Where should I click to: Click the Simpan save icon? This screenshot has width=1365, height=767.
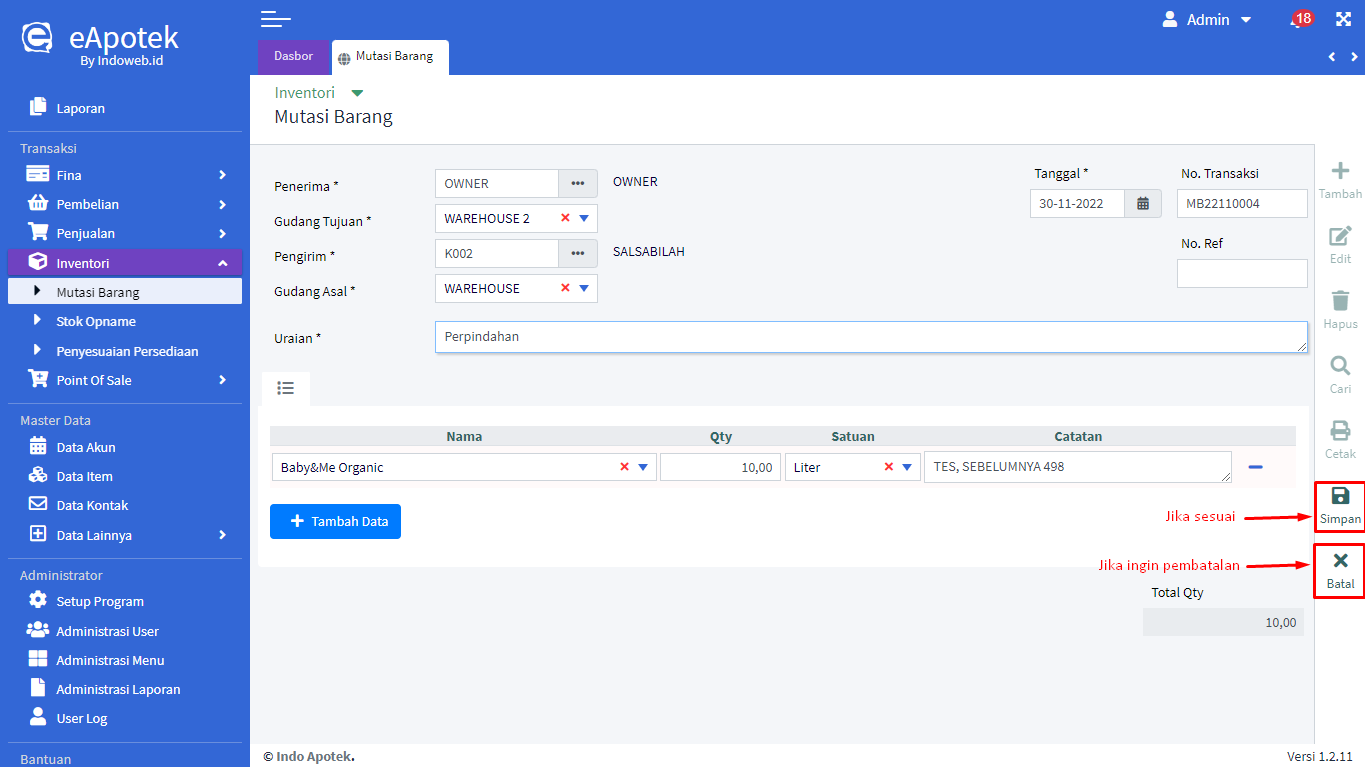click(1340, 505)
